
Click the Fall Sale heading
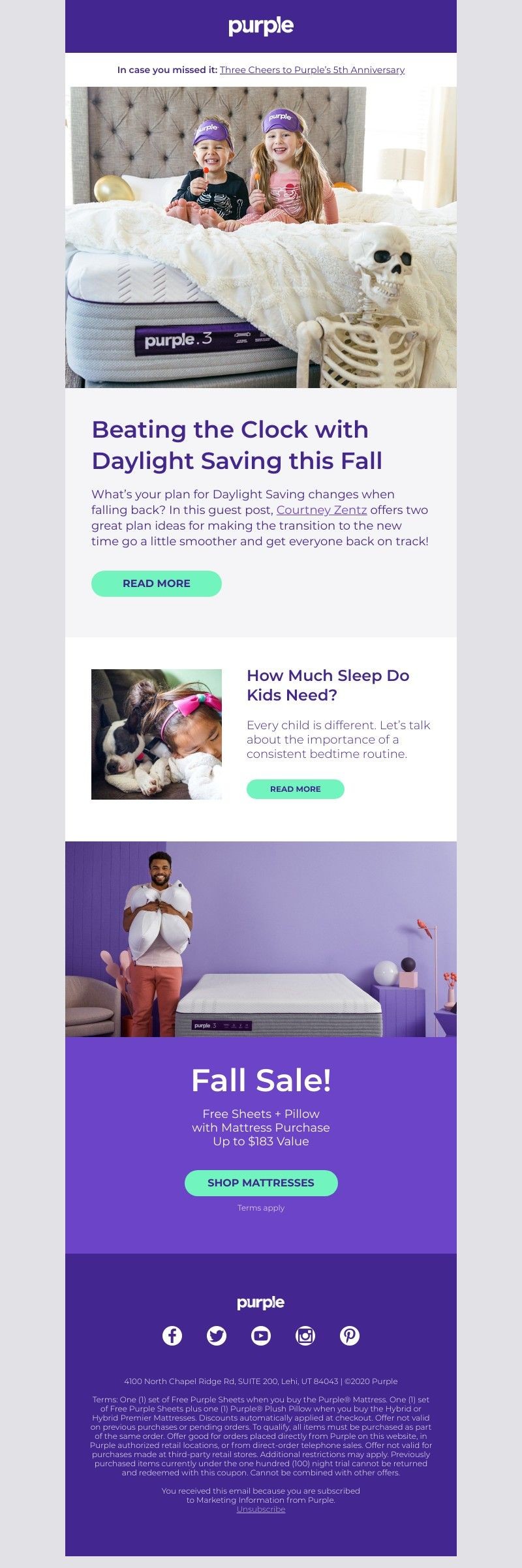pyautogui.click(x=261, y=1081)
